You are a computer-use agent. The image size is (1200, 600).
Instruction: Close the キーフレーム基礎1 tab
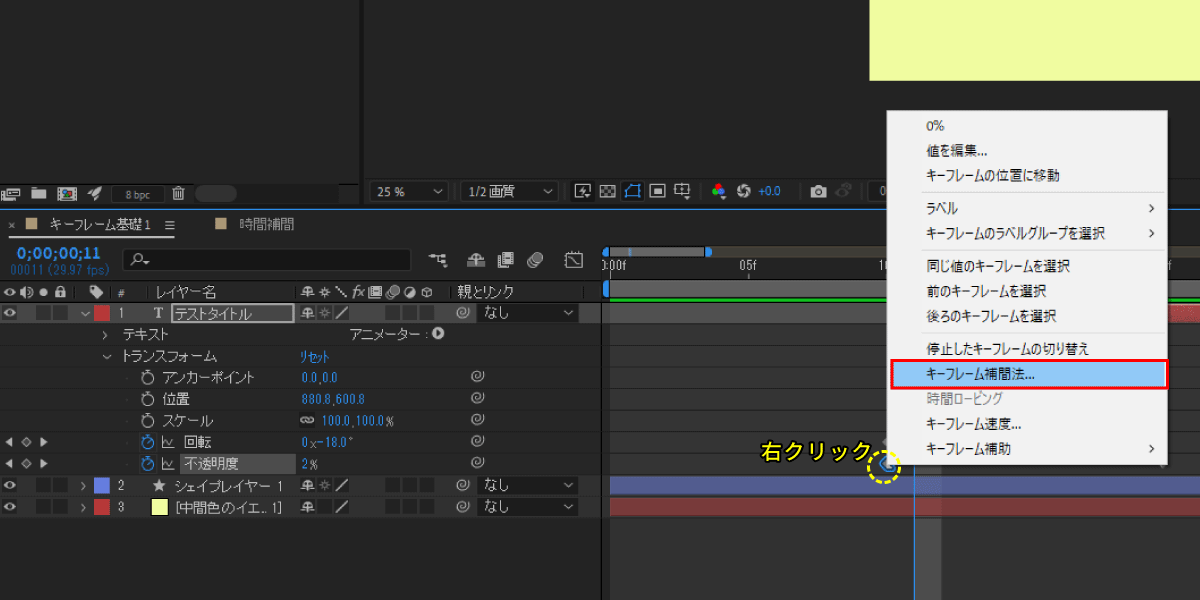[11, 225]
